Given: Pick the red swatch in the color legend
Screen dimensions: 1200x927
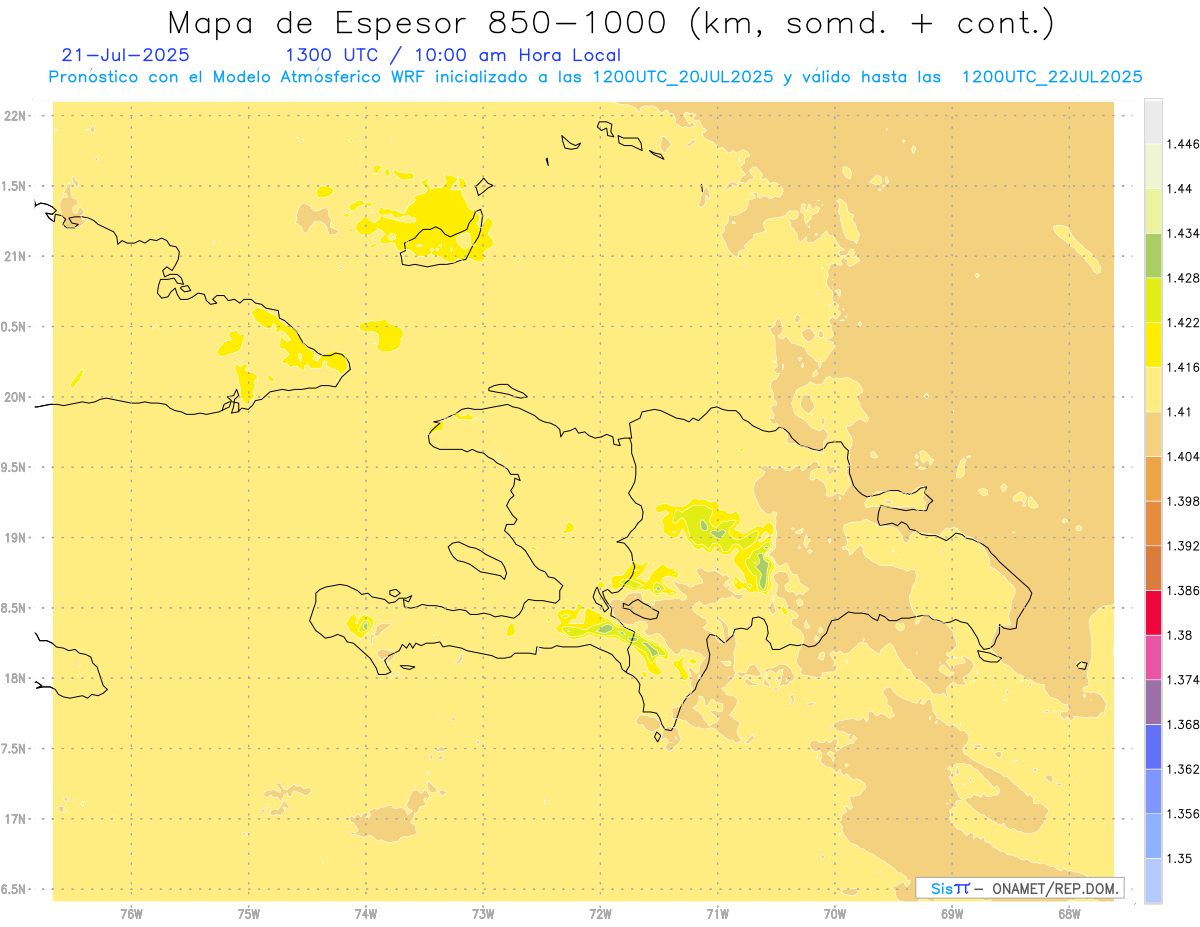Looking at the screenshot, I should [1153, 613].
